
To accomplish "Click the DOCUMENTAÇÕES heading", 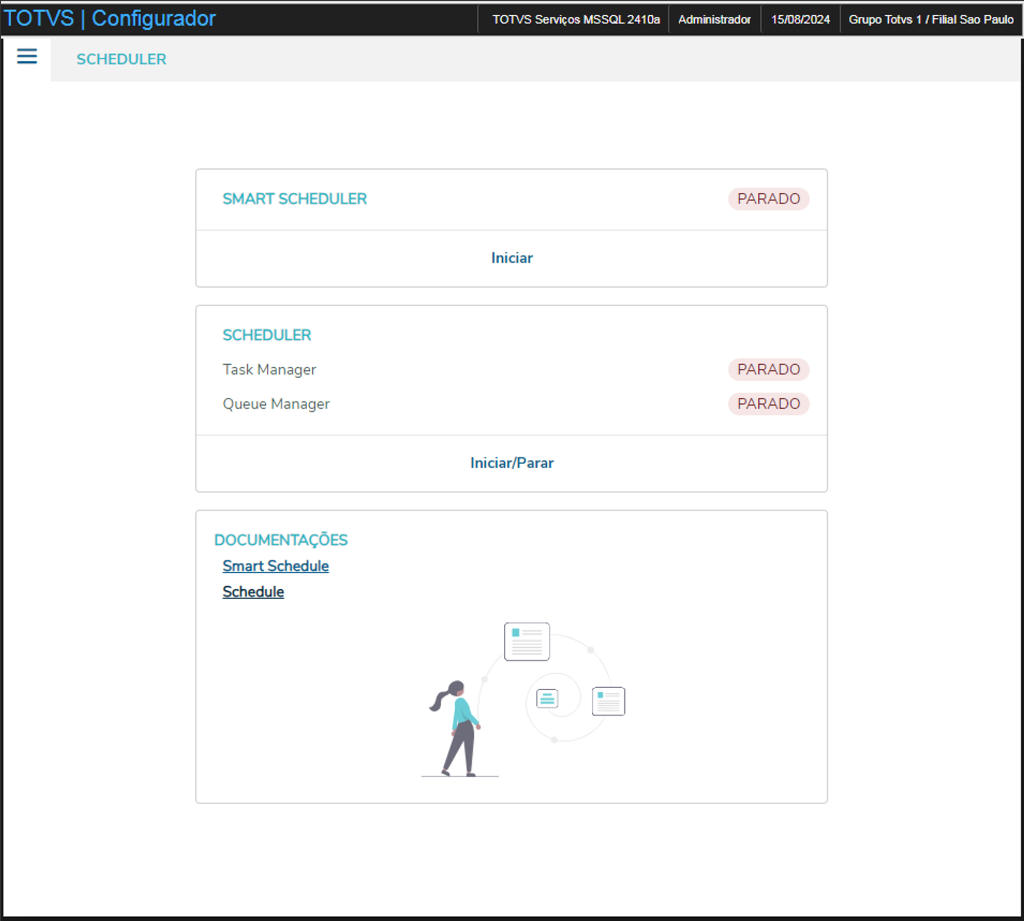I will click(281, 540).
